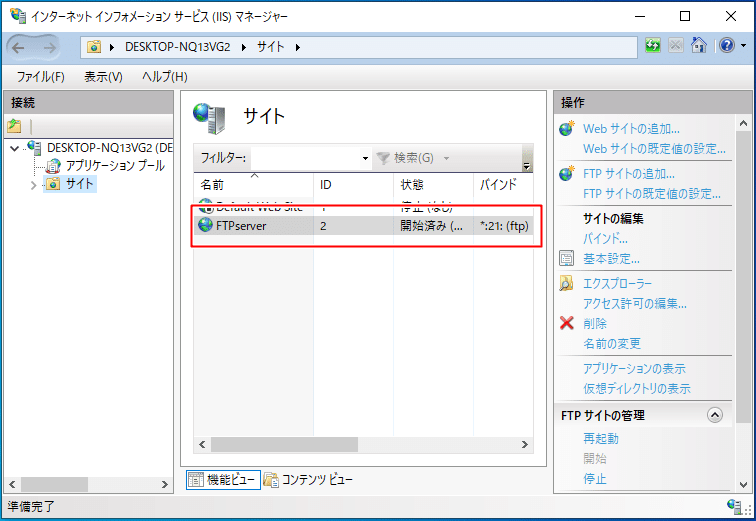Click the forward navigation arrow
This screenshot has height=521, width=756.
point(49,47)
